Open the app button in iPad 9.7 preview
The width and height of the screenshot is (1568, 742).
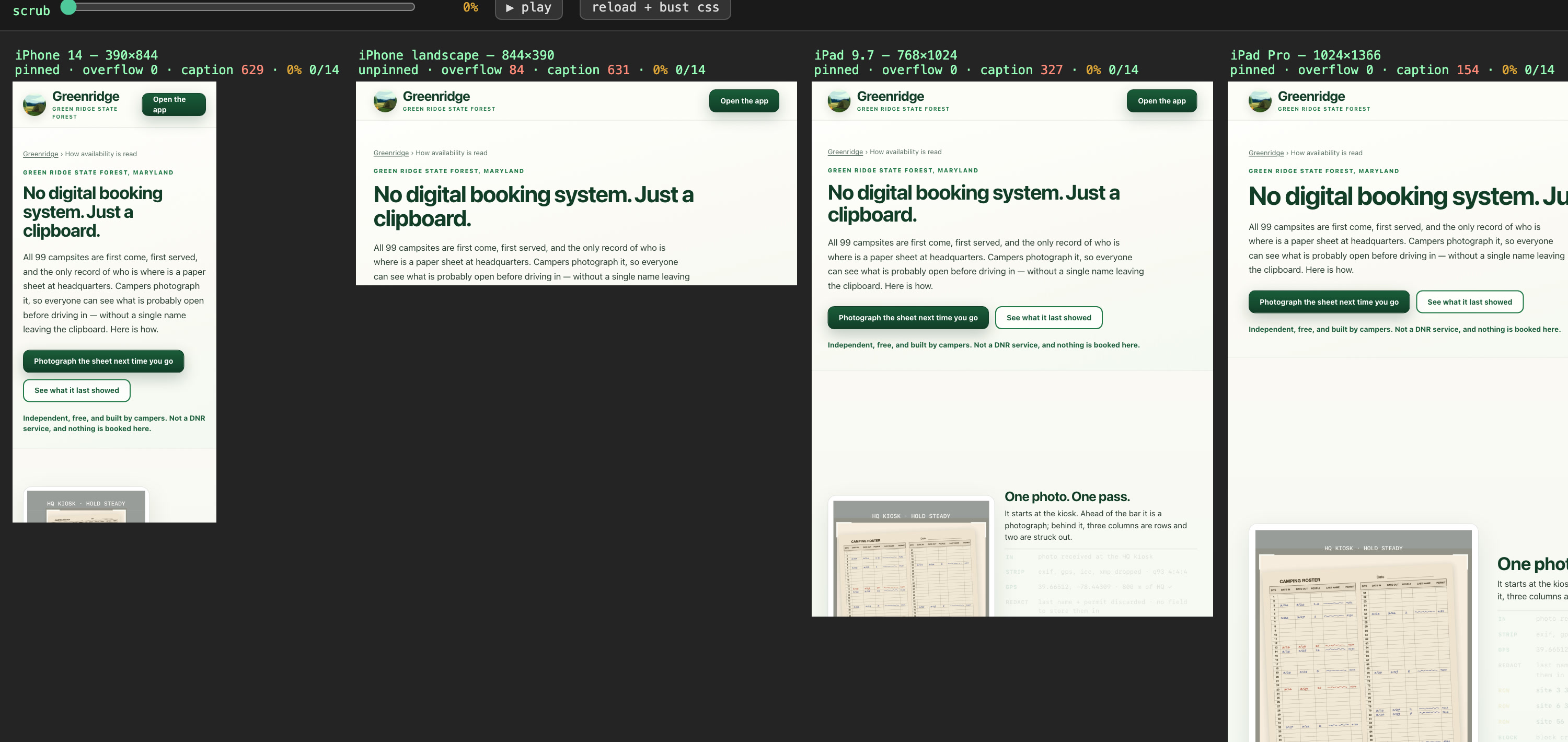1161,101
